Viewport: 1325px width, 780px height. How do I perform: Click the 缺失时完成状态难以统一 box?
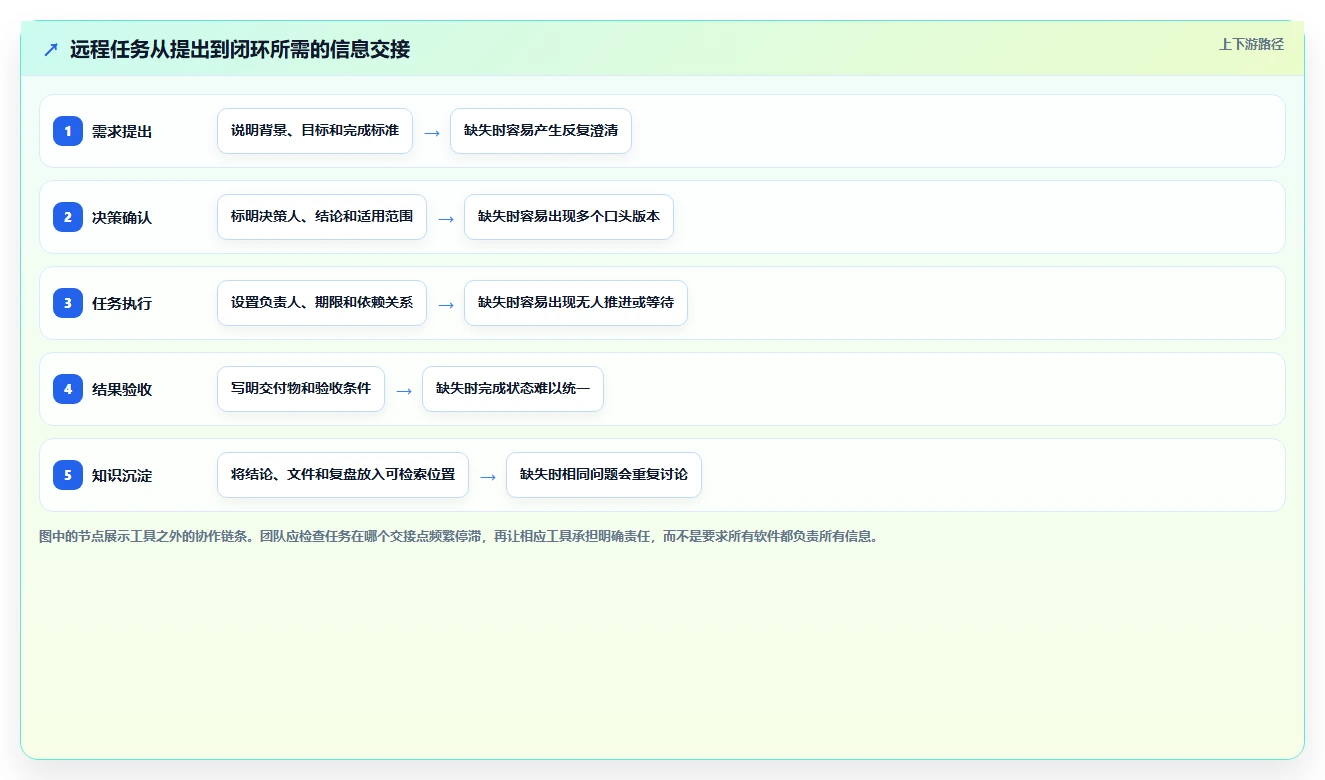tap(513, 389)
